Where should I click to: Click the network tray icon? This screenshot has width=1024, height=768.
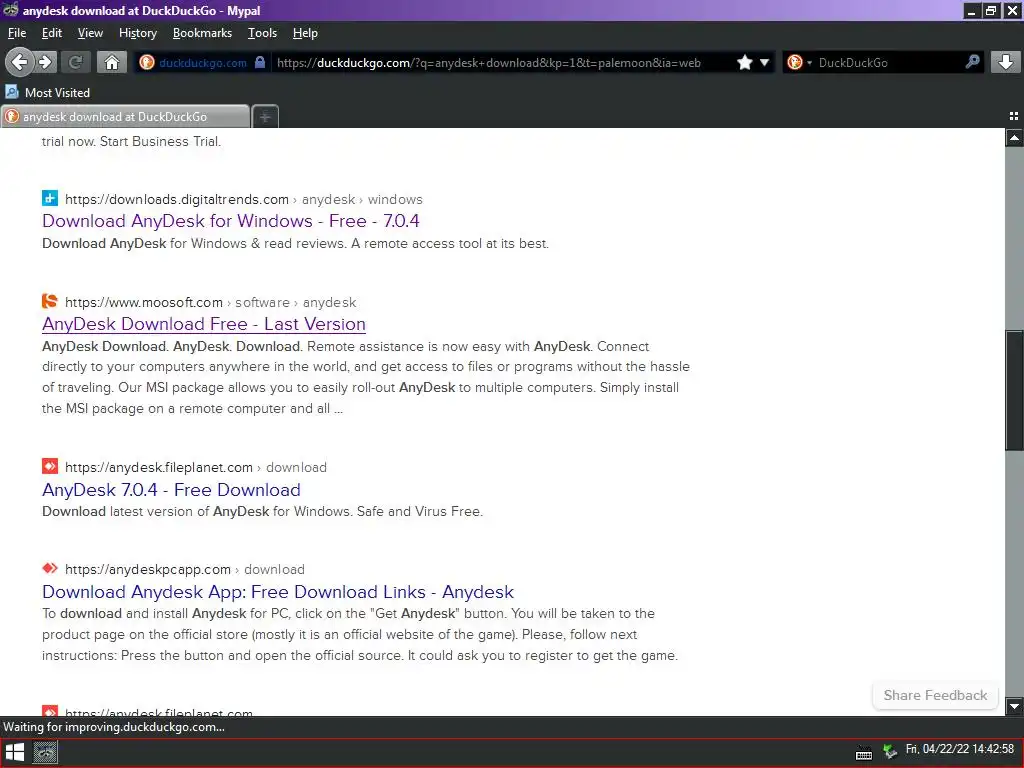889,753
